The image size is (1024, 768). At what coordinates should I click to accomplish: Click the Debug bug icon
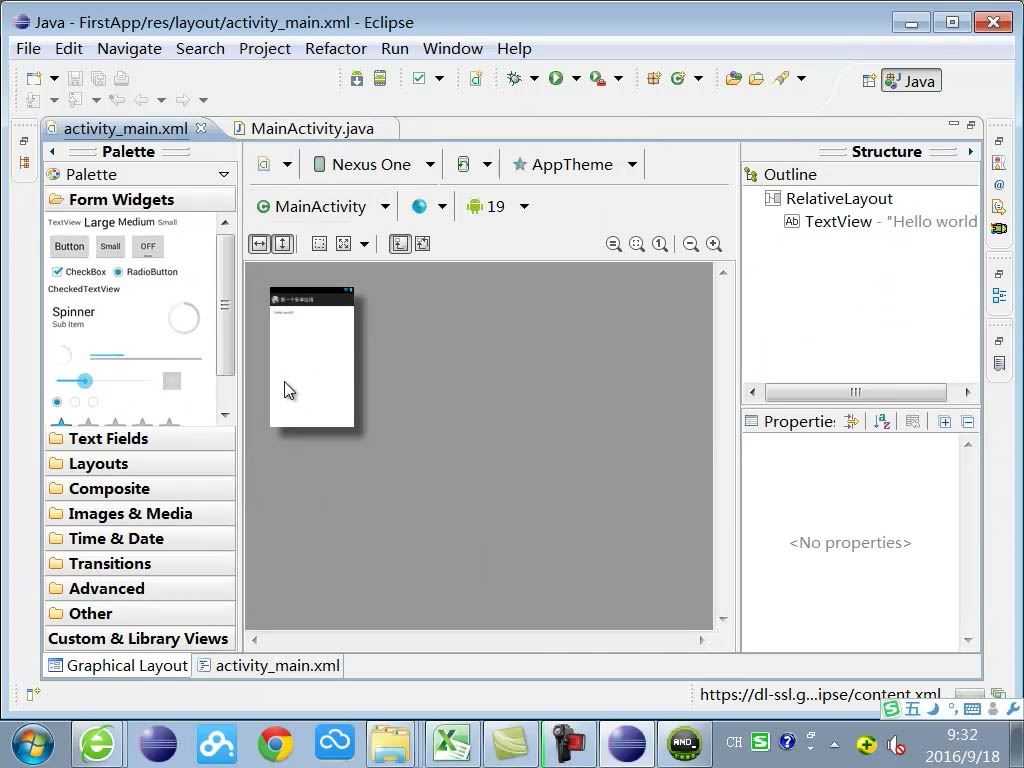point(514,79)
